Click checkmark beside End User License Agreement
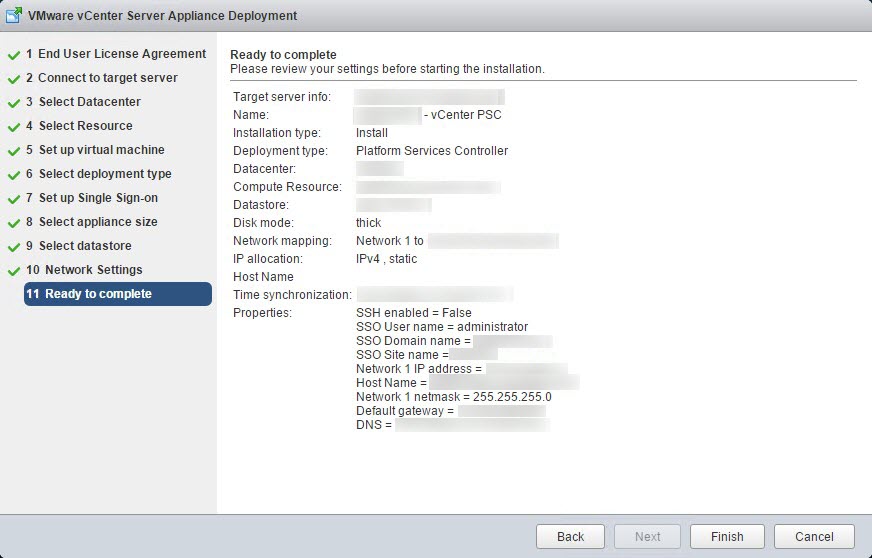872x558 pixels. [13, 56]
